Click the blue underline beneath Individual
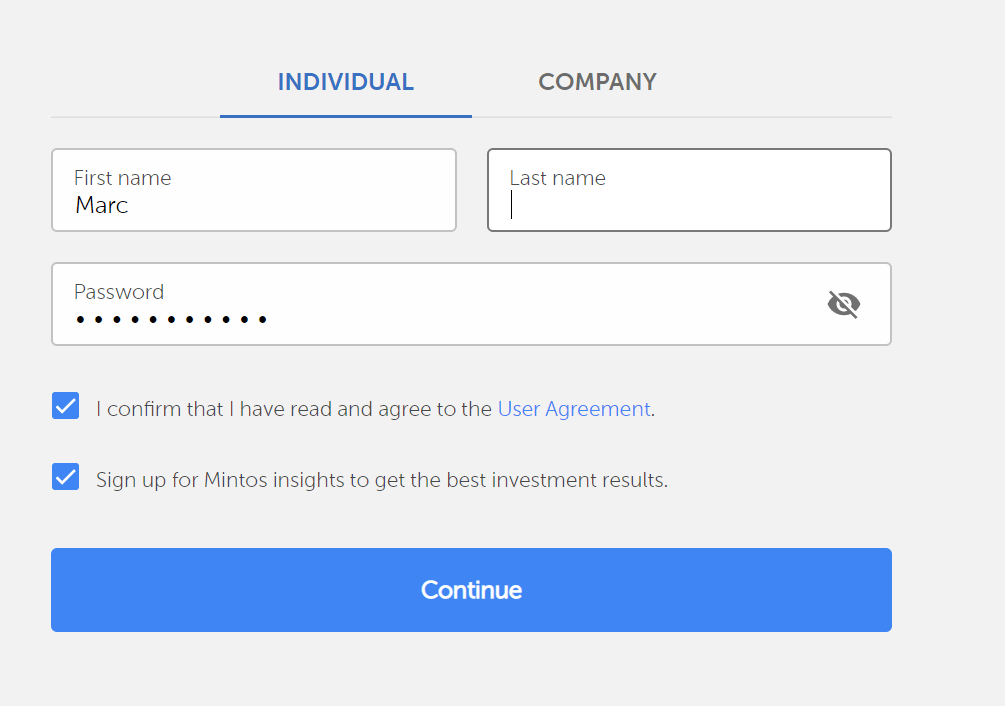1005x706 pixels. click(x=345, y=116)
